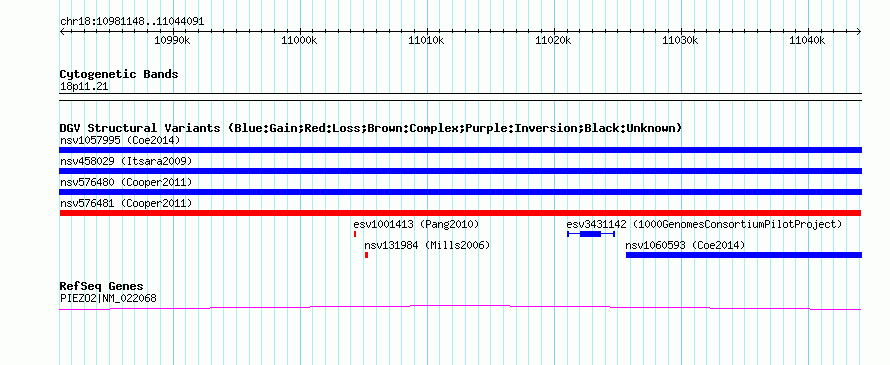Viewport: 890px width, 365px height.
Task: Click the 11020k ruler tick label
Action: (554, 40)
